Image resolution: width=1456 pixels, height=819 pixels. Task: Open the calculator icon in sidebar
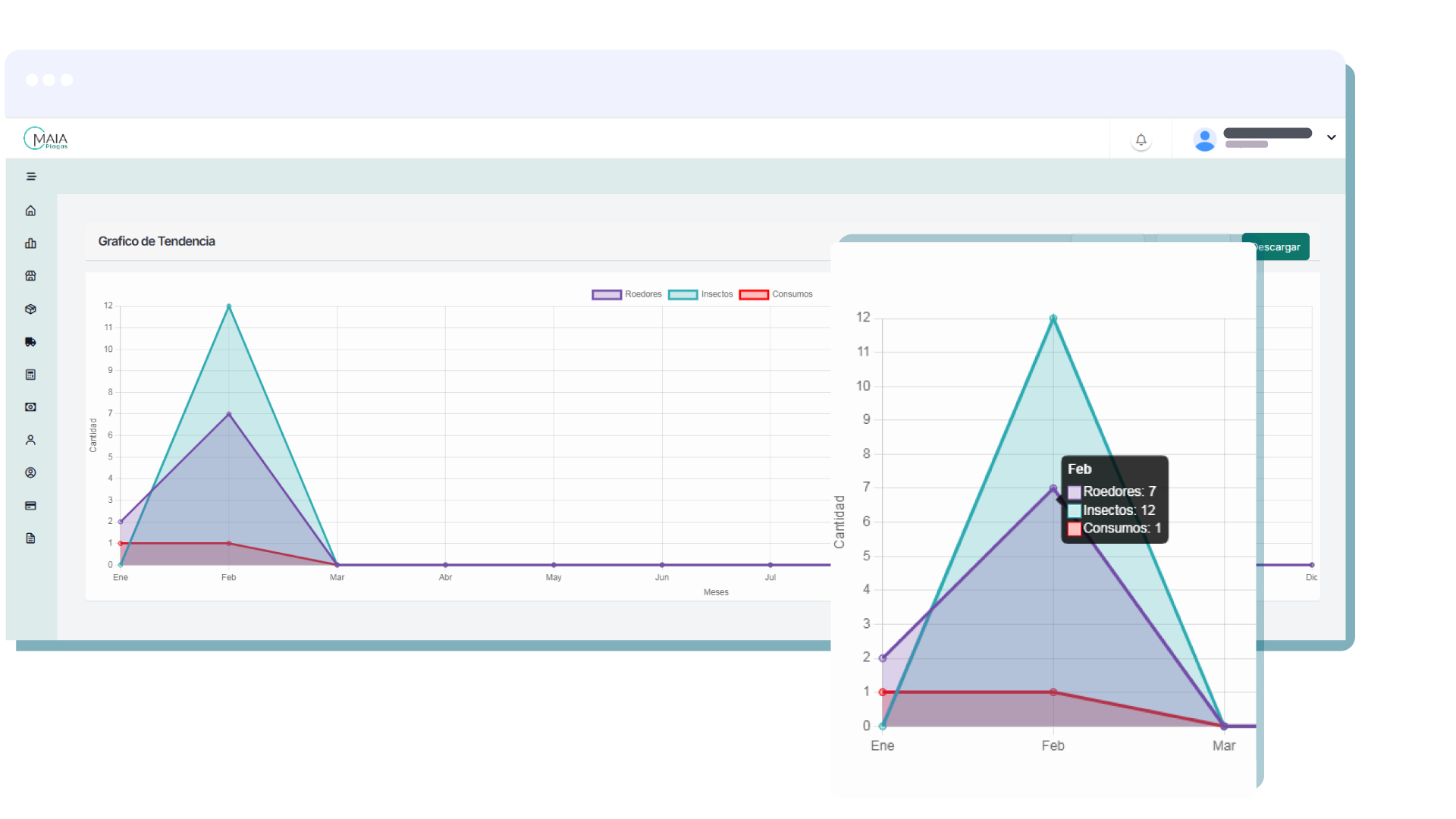30,375
